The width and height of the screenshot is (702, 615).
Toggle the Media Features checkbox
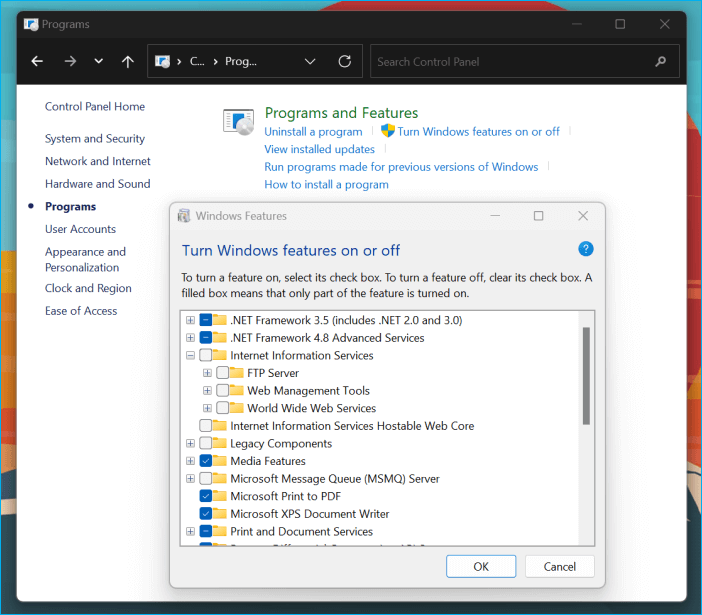(206, 461)
